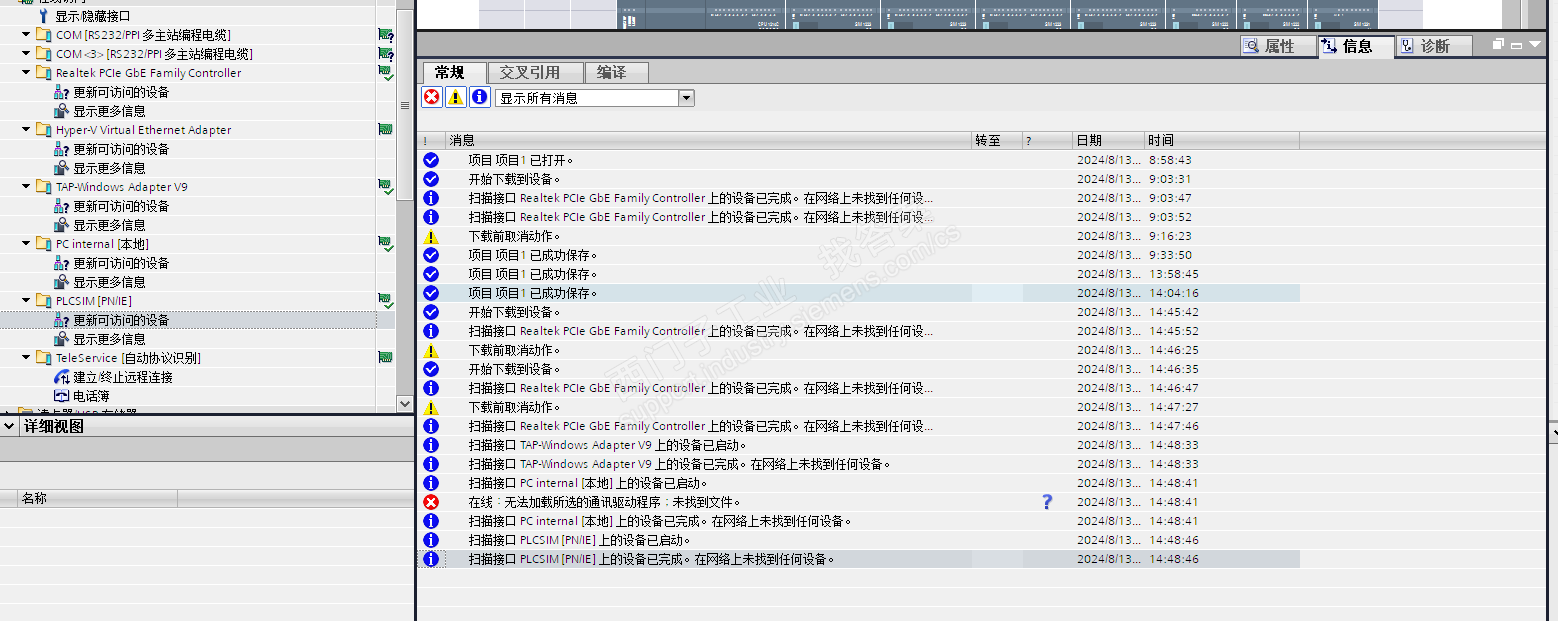
Task: Select 更新可访问的设备 under Hyper-V adapter
Action: [x=121, y=149]
